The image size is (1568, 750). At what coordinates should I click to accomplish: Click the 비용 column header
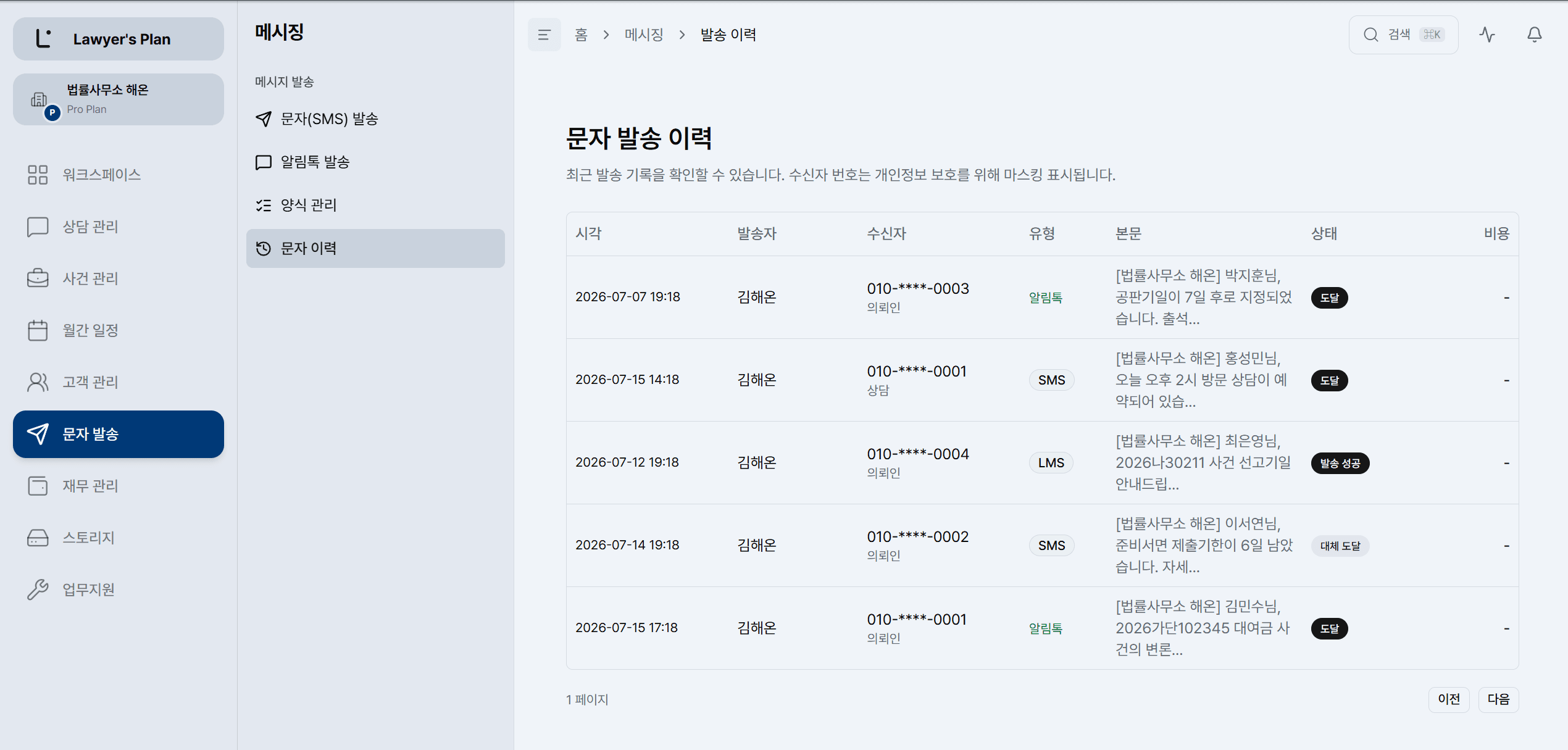(1496, 234)
